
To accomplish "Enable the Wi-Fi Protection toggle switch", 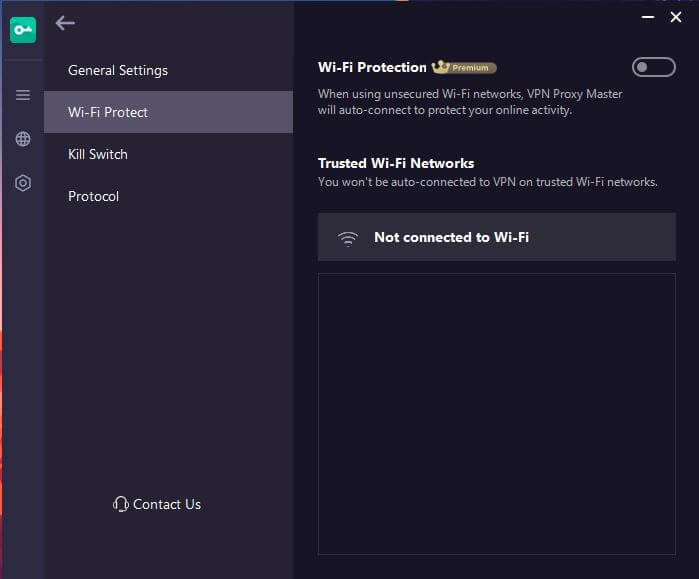I will 654,67.
